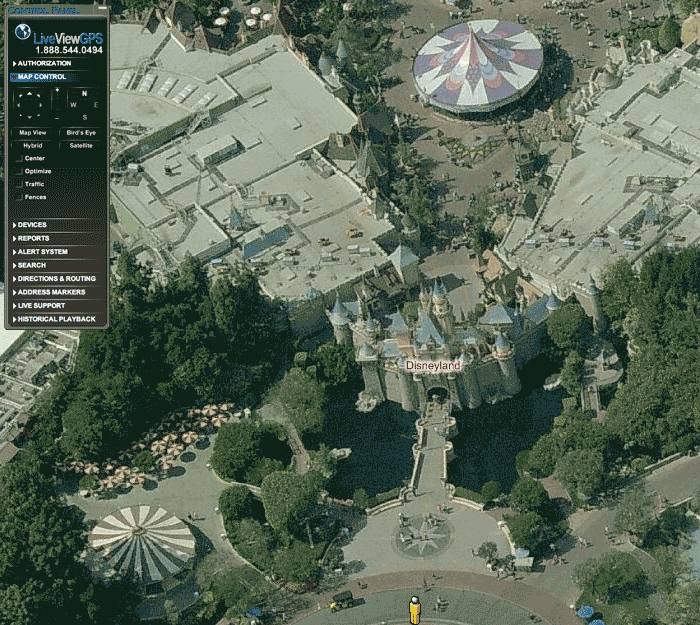
Task: Check the Fences option
Action: coord(19,197)
